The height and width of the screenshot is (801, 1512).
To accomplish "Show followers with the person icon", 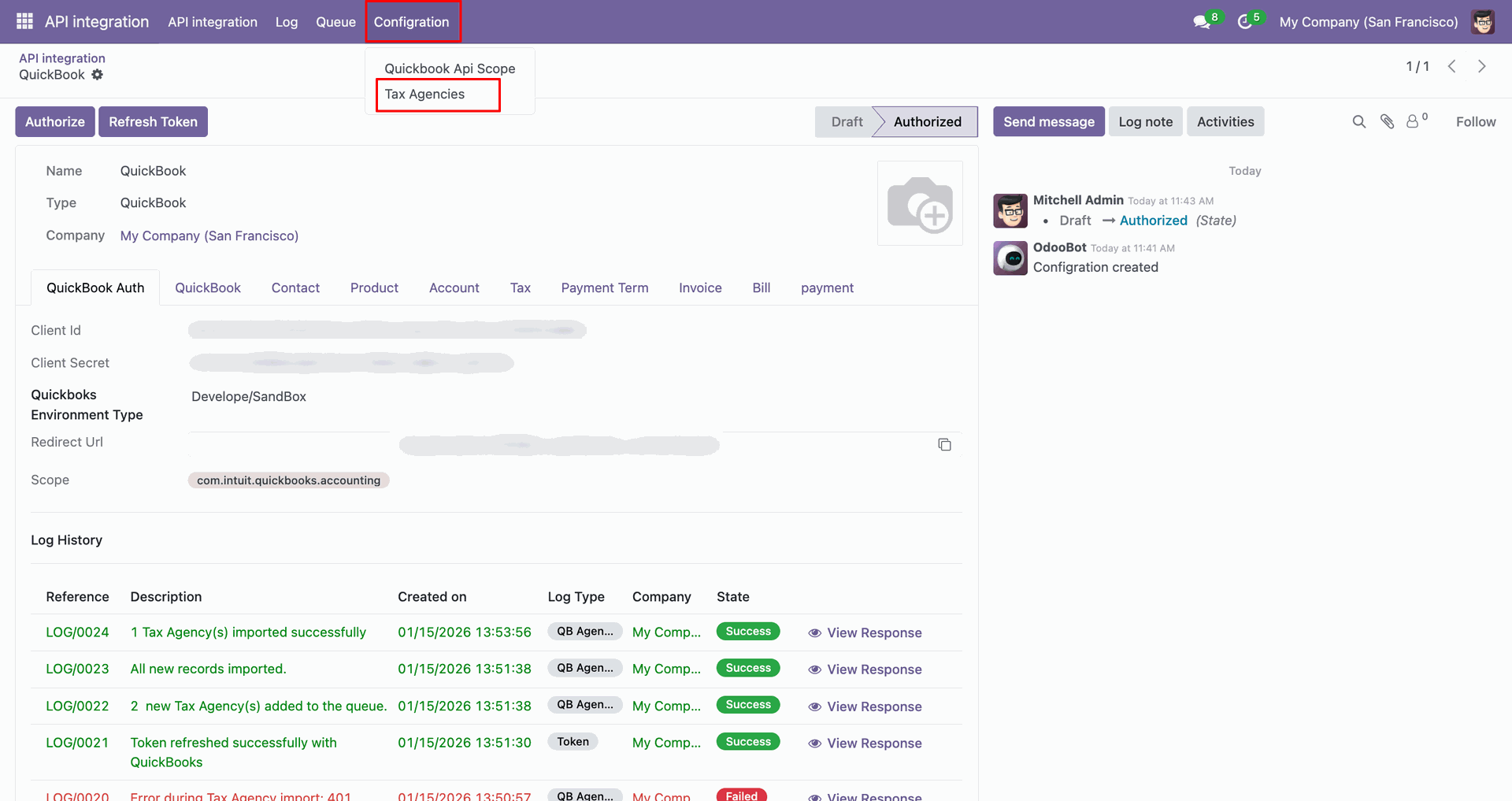I will [1414, 121].
